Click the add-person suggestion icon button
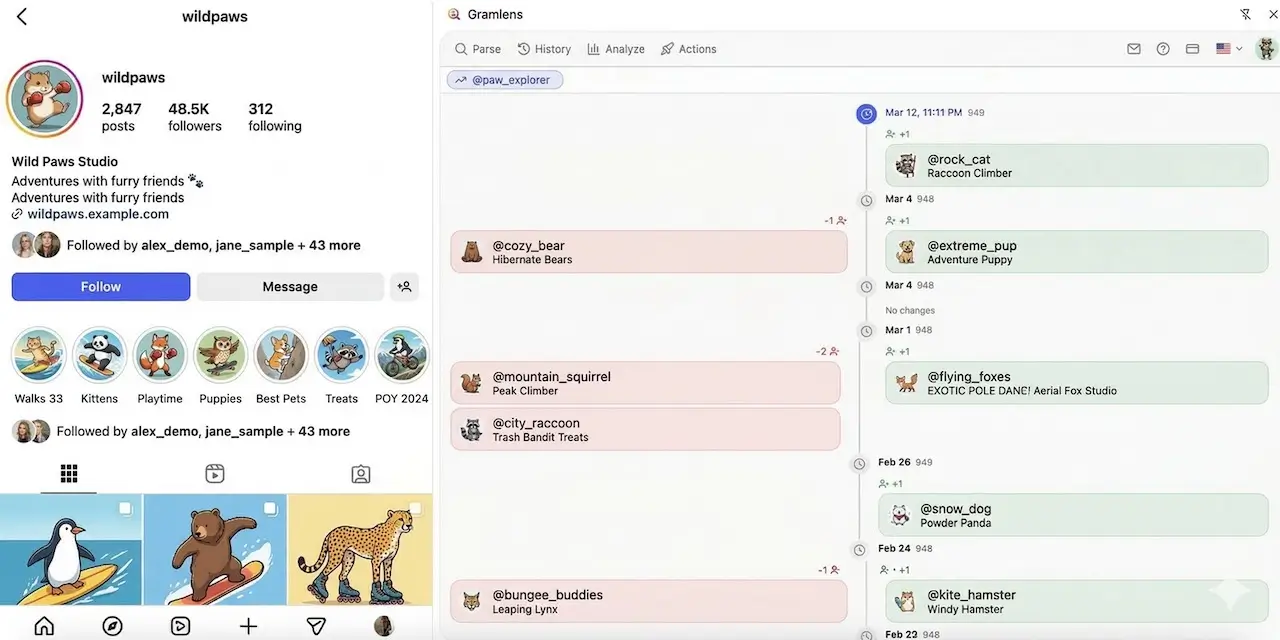The image size is (1280, 640). (404, 287)
